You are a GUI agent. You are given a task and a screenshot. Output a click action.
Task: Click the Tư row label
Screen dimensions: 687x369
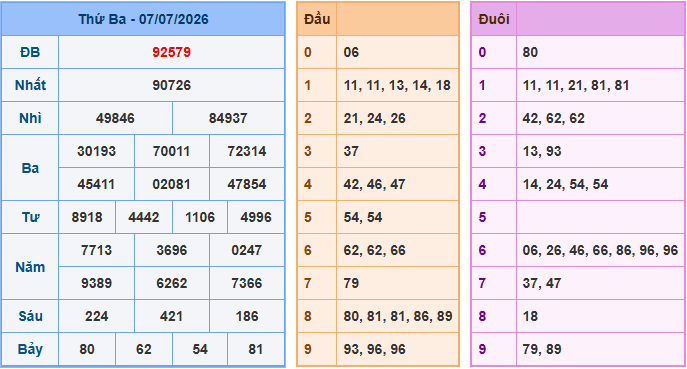30,217
